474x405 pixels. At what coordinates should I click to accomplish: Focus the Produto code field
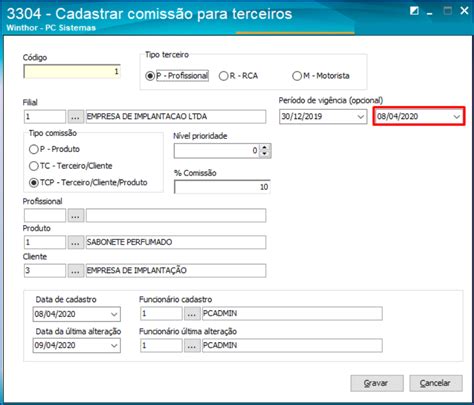point(45,242)
